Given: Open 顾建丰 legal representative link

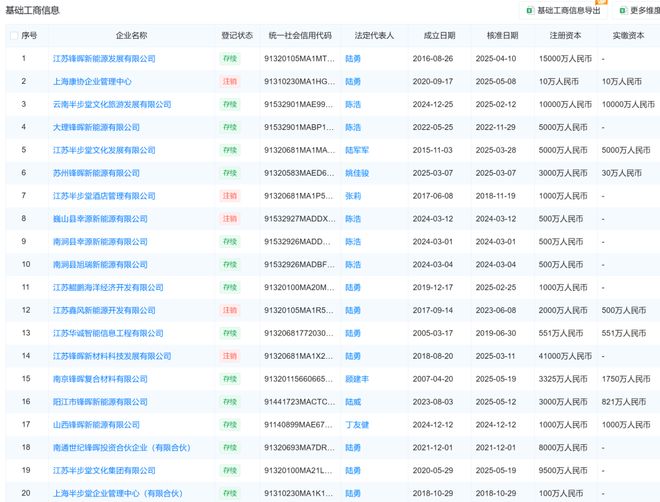Looking at the screenshot, I should 358,380.
